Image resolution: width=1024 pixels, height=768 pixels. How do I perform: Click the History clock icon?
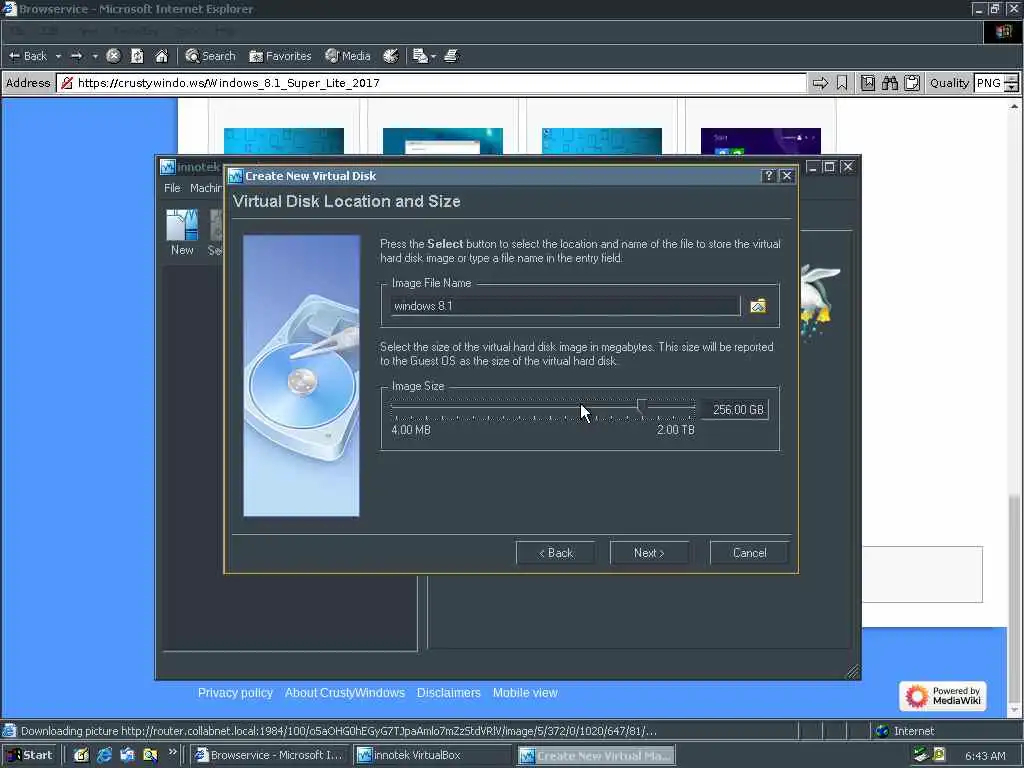coord(391,56)
